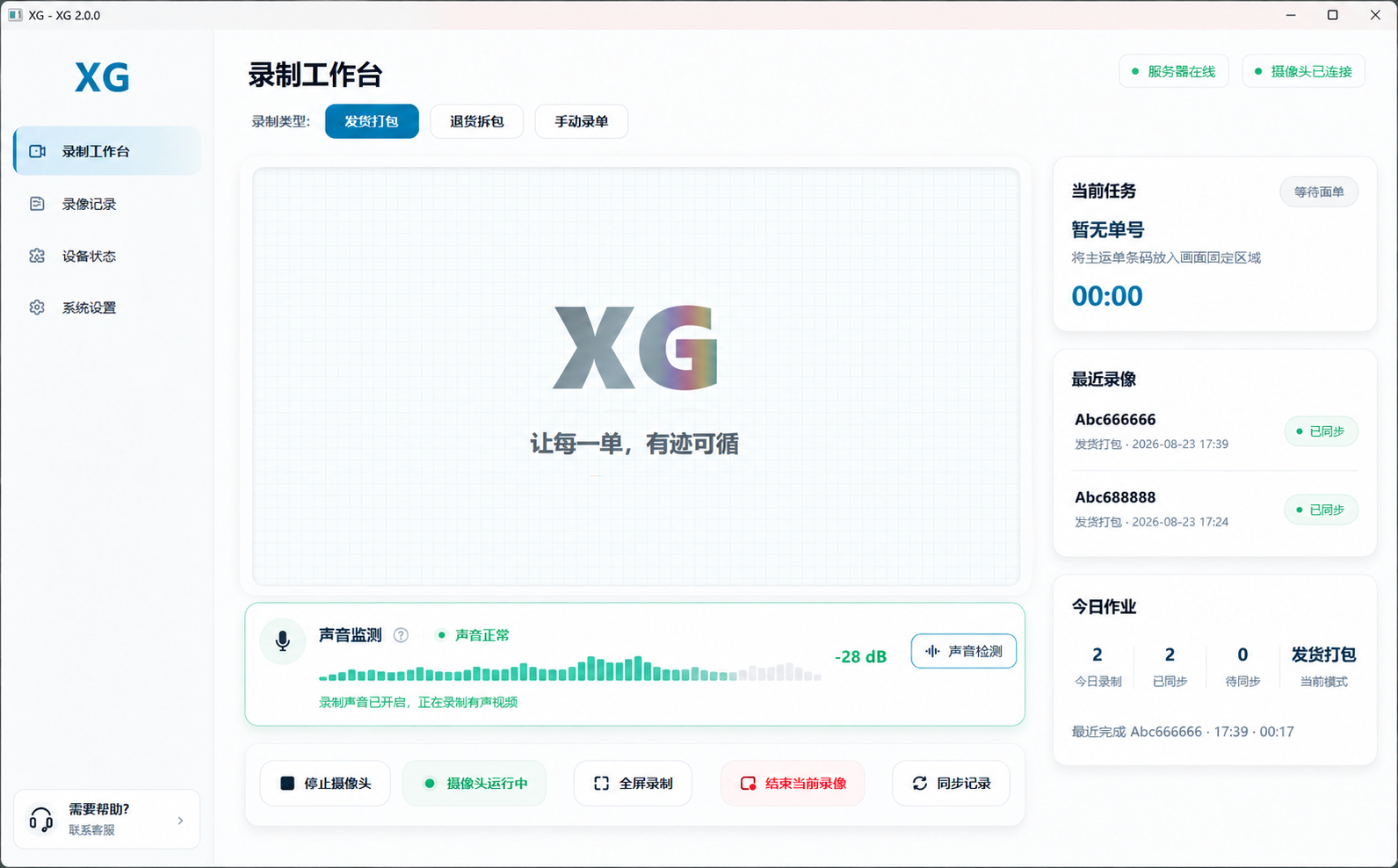Click the 已同步 badge for Abc666666
This screenshot has width=1398, height=868.
pyautogui.click(x=1322, y=431)
